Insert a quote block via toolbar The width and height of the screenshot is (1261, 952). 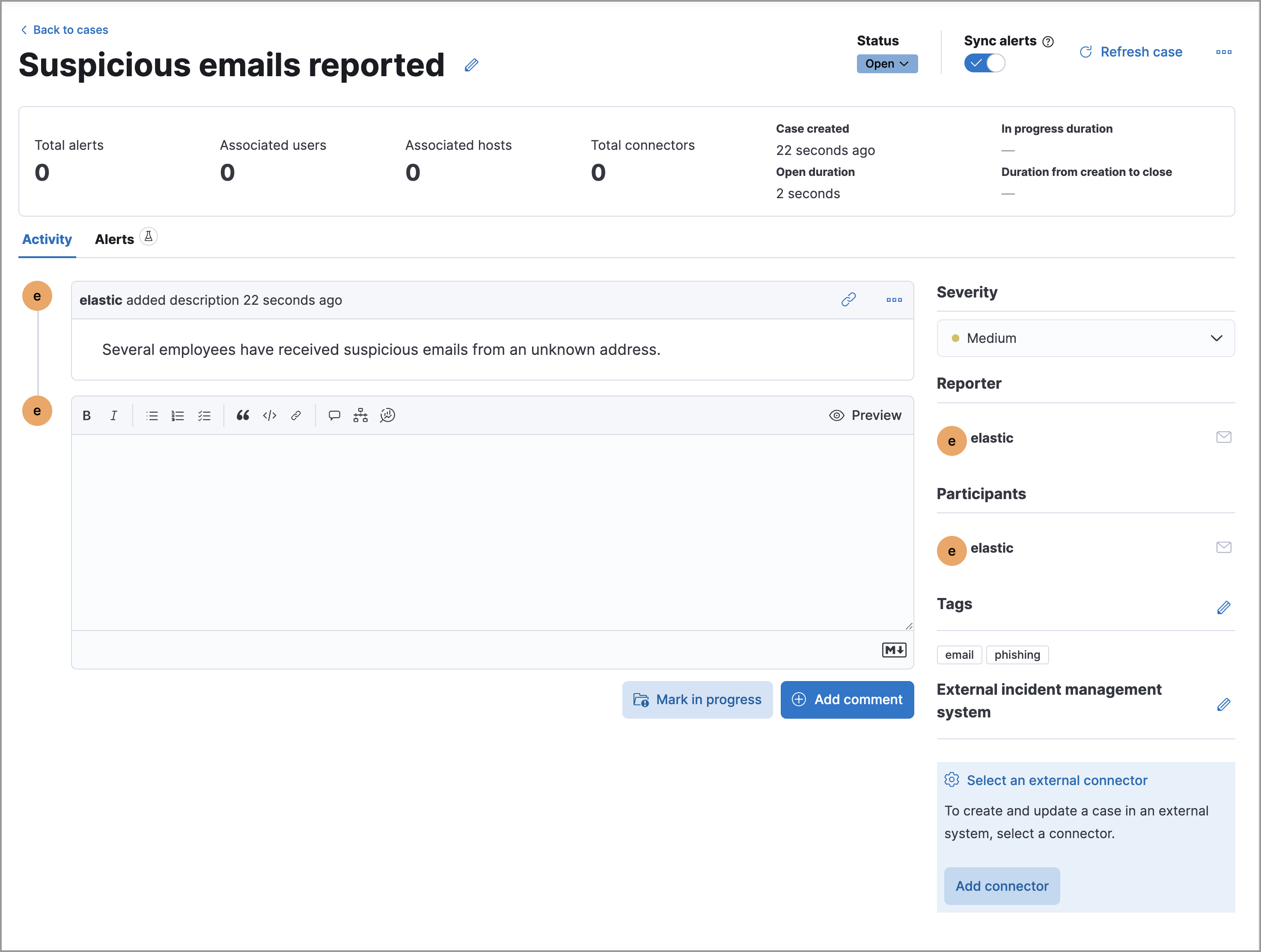coord(243,416)
